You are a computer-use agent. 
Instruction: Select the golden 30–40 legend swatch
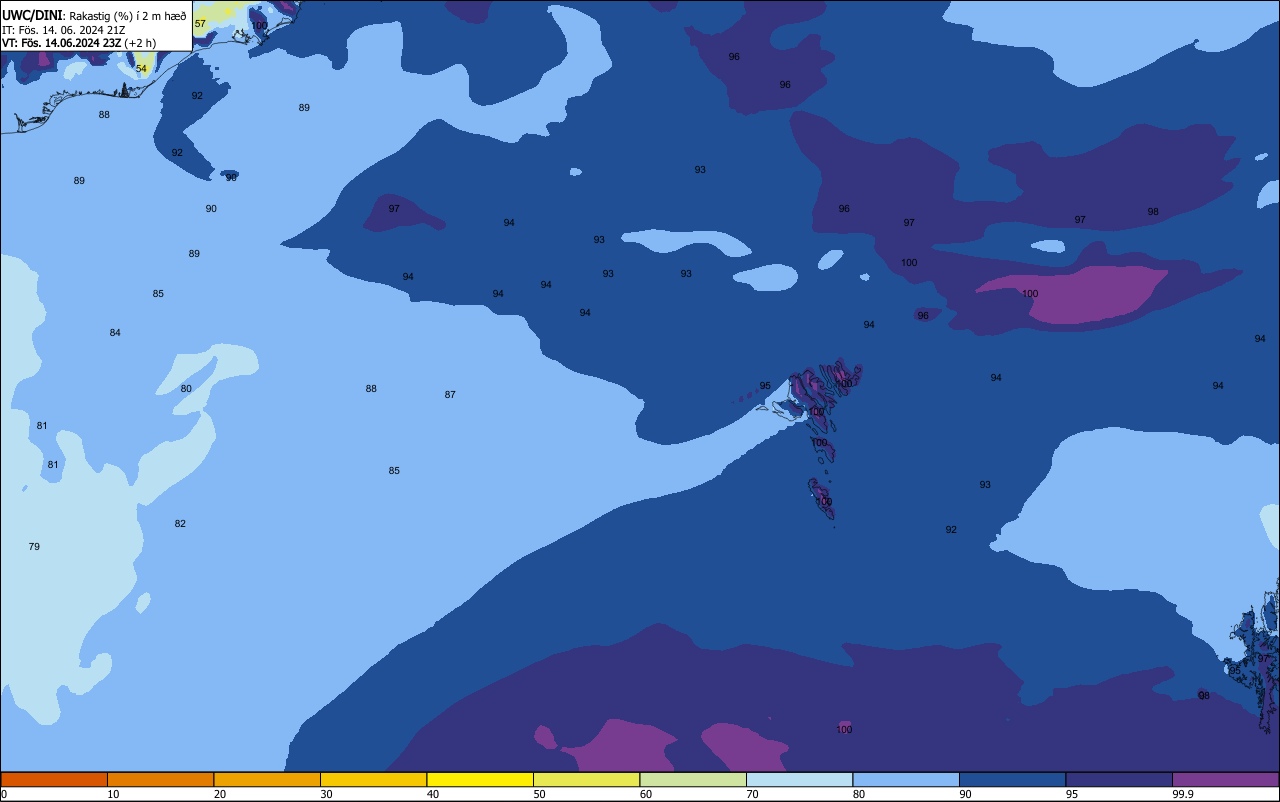pos(373,779)
